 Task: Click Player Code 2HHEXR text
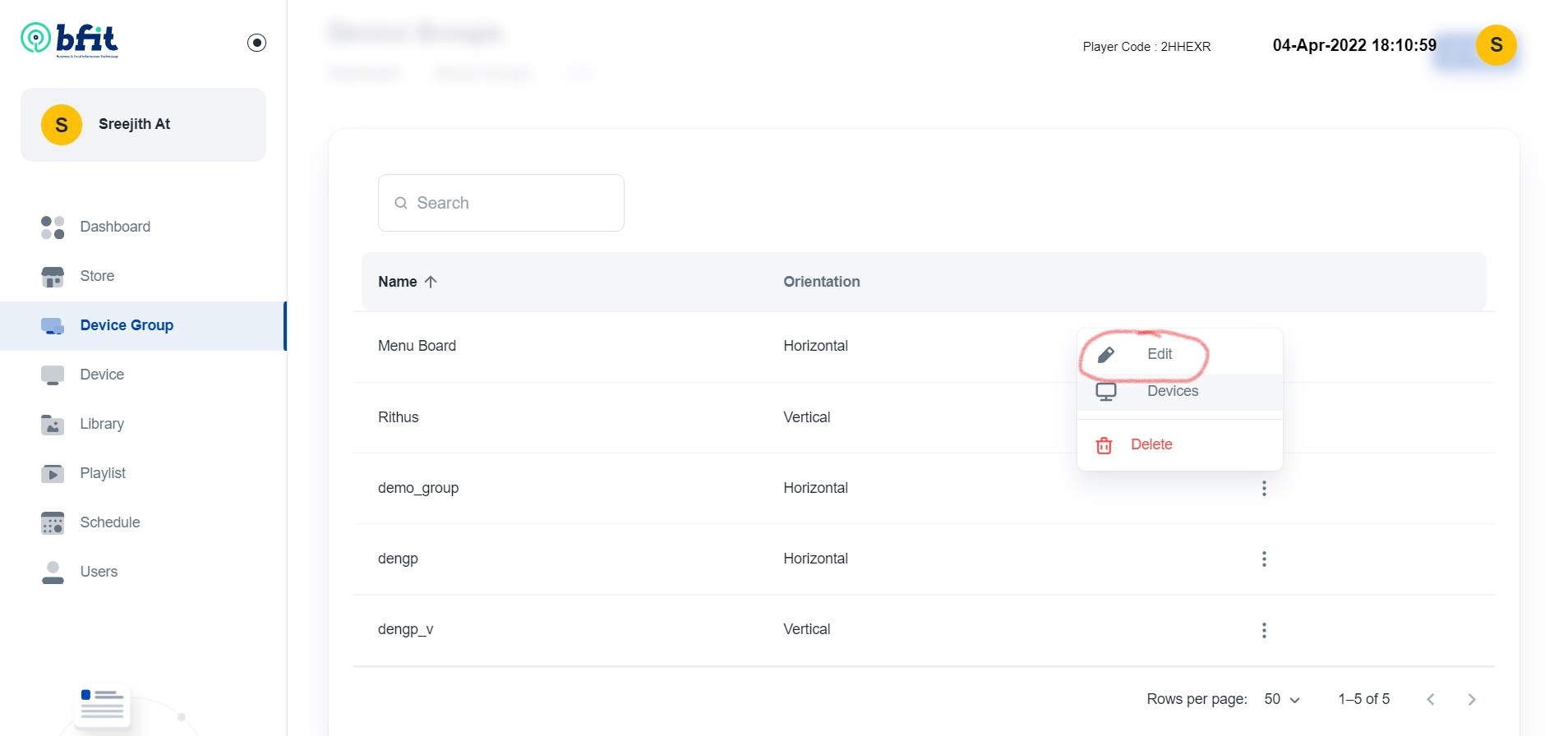click(x=1146, y=47)
